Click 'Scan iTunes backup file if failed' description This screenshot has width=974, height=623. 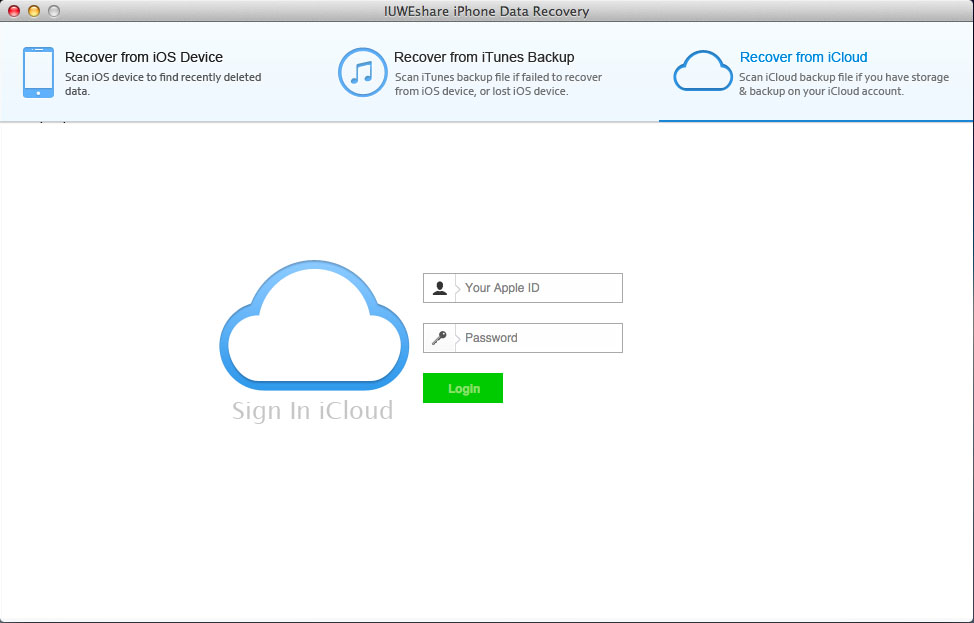(498, 84)
